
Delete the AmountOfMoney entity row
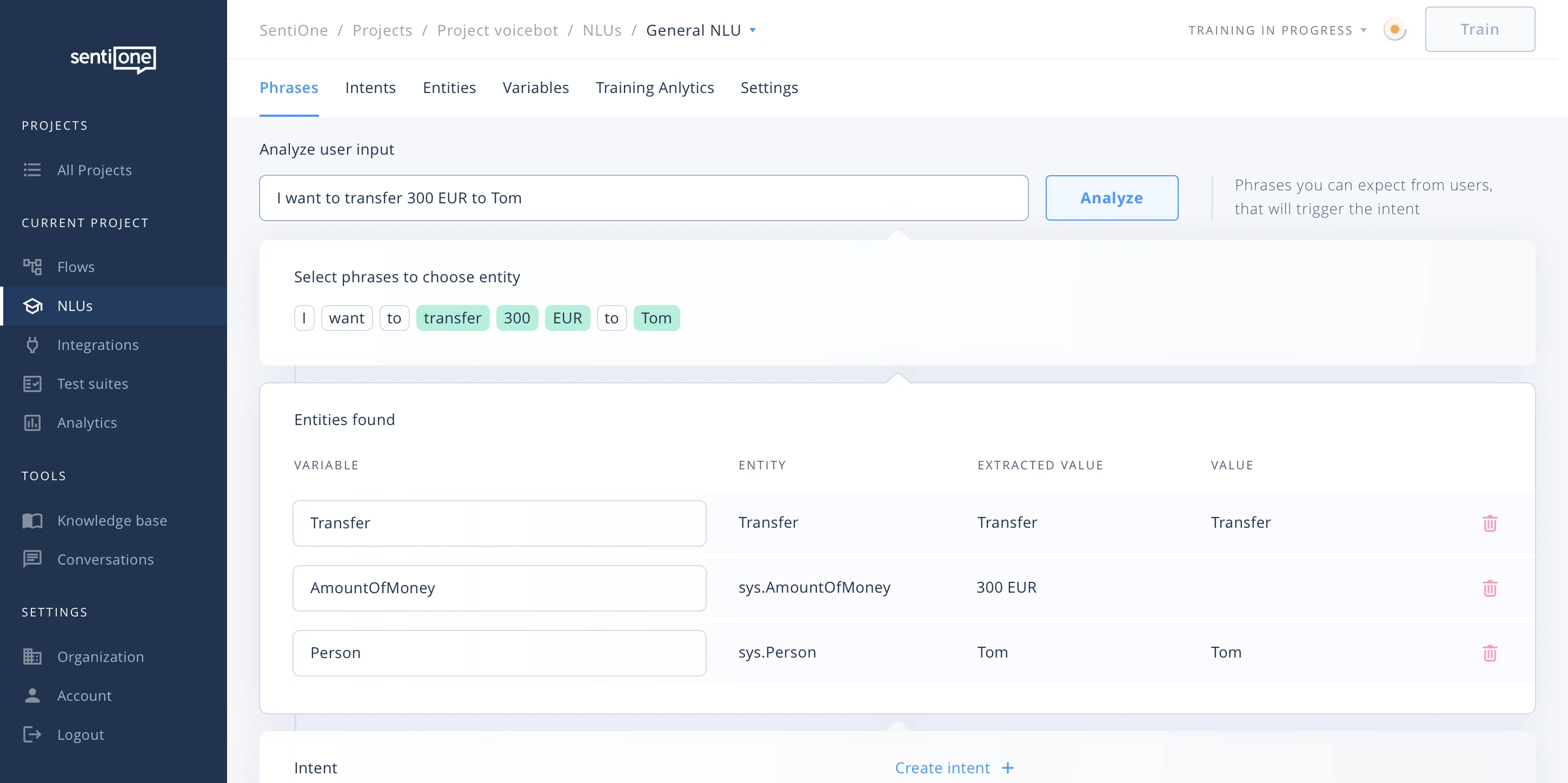[x=1490, y=588]
